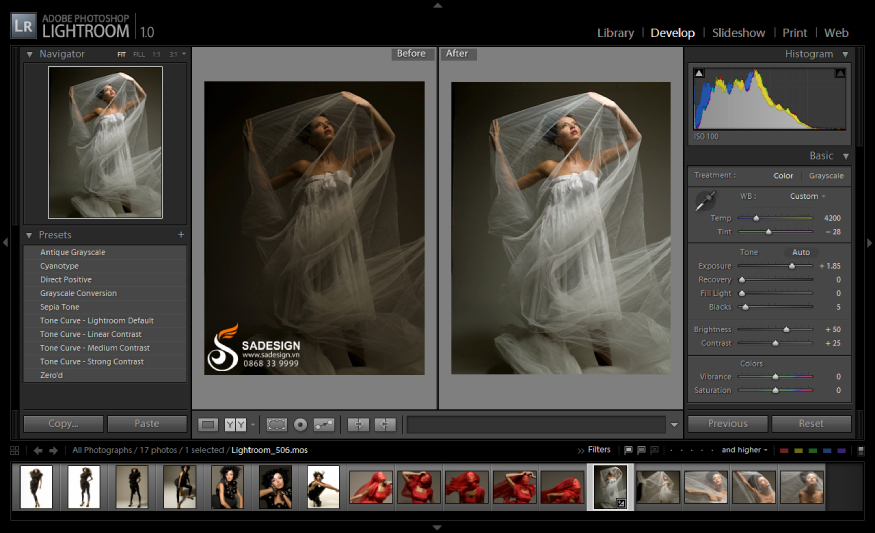Collapse the Presets panel triangle

point(29,235)
